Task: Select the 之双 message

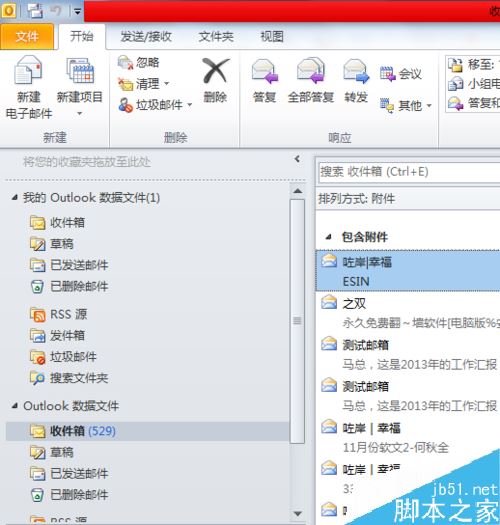Action: click(408, 313)
